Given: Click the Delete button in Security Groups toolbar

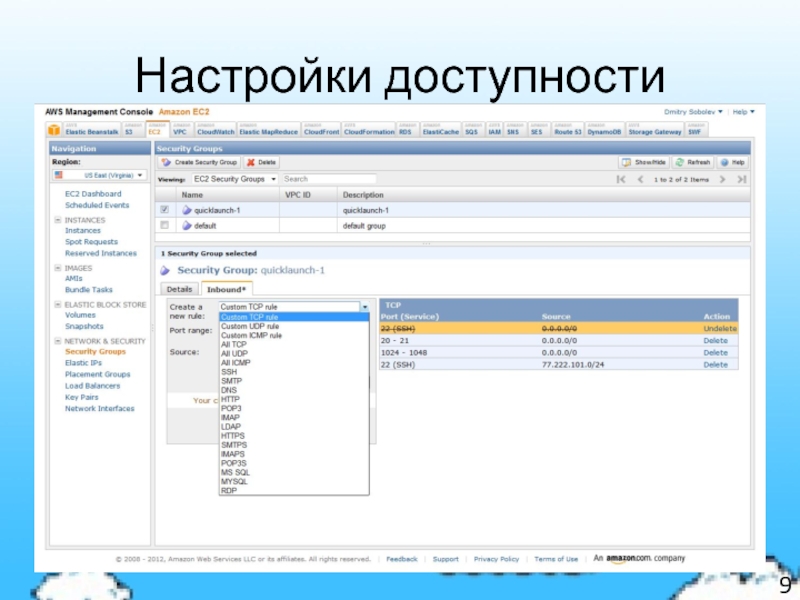Looking at the screenshot, I should click(x=261, y=162).
